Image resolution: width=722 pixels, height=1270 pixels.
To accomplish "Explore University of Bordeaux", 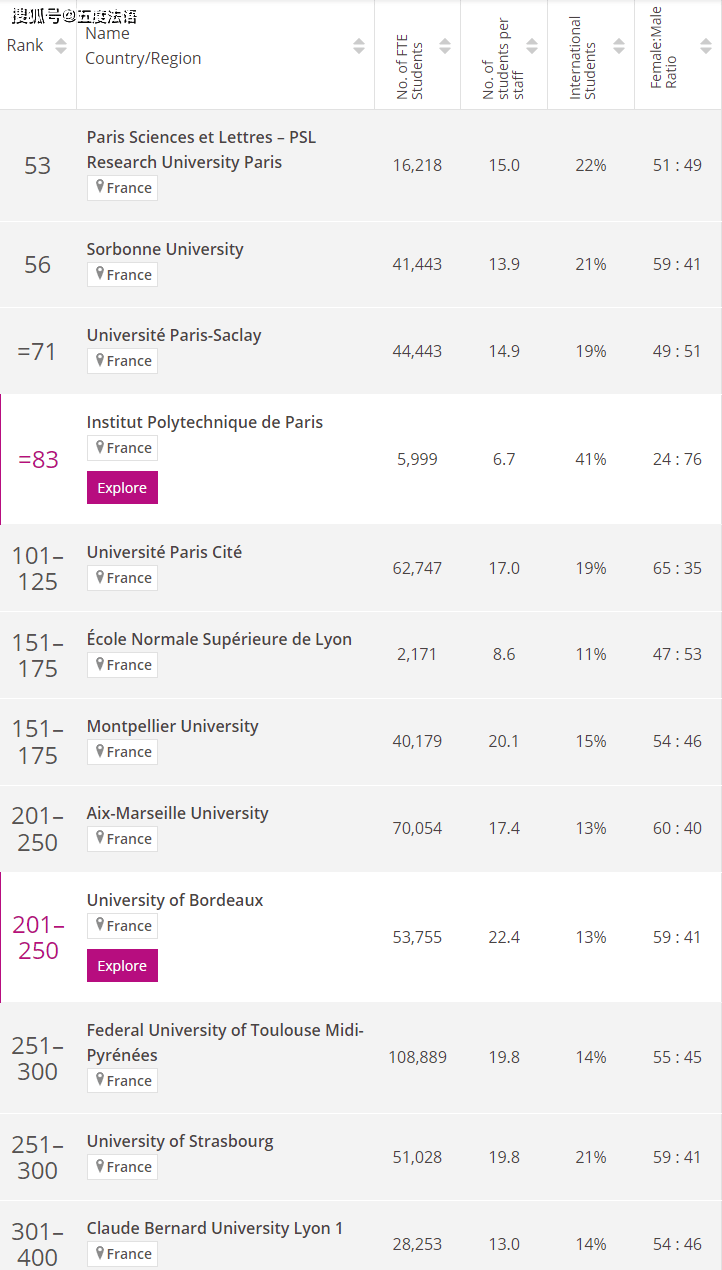I will click(122, 966).
